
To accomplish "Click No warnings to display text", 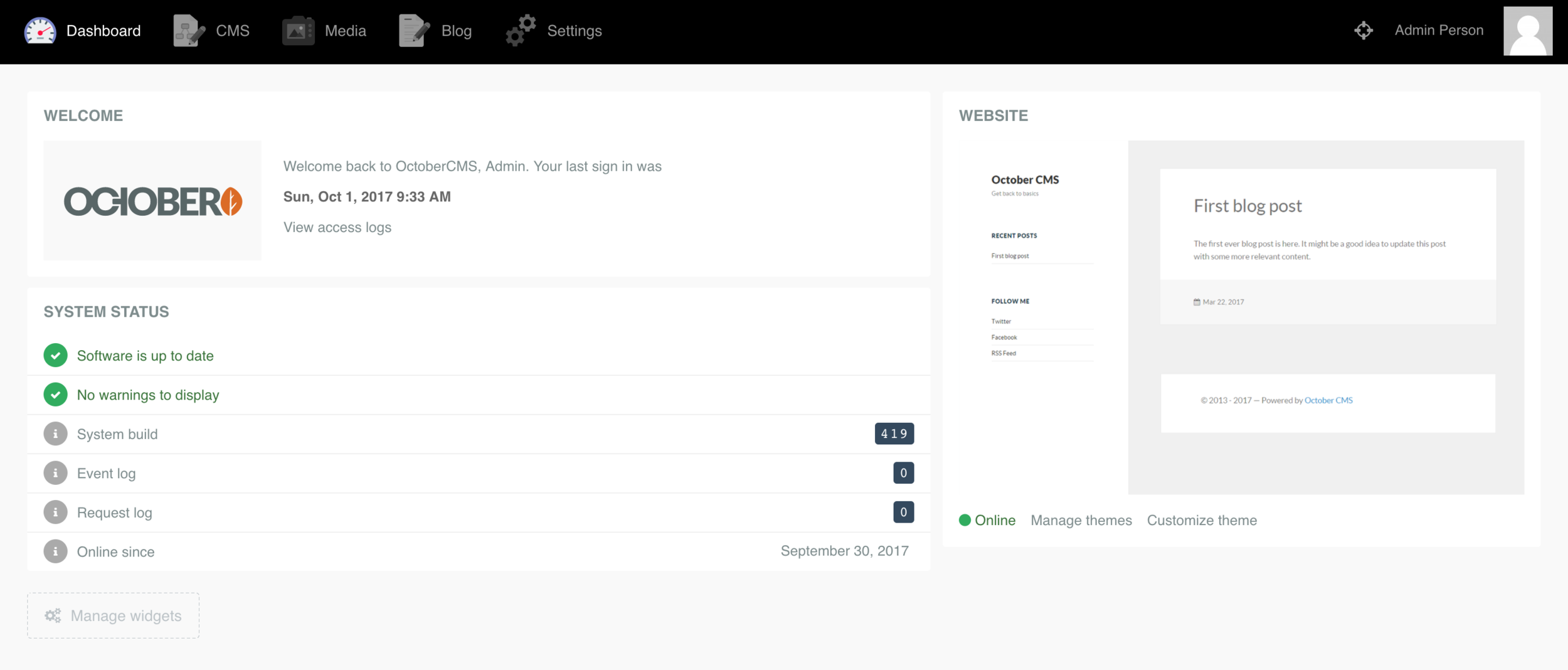I will (148, 395).
